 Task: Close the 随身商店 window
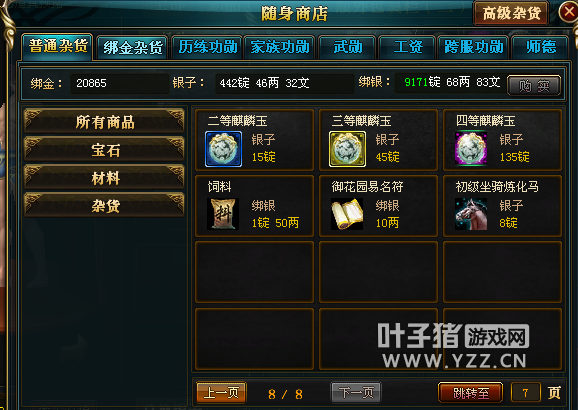[568, 12]
